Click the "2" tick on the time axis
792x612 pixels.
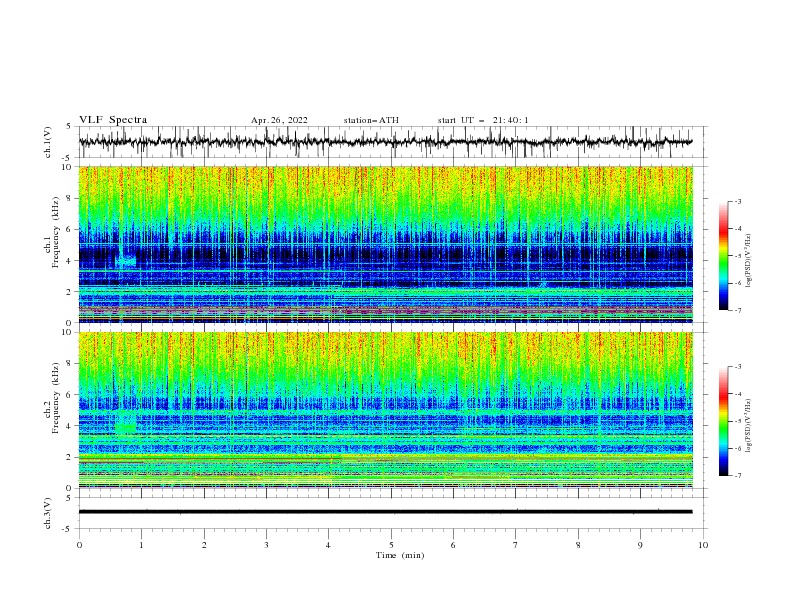pyautogui.click(x=204, y=545)
